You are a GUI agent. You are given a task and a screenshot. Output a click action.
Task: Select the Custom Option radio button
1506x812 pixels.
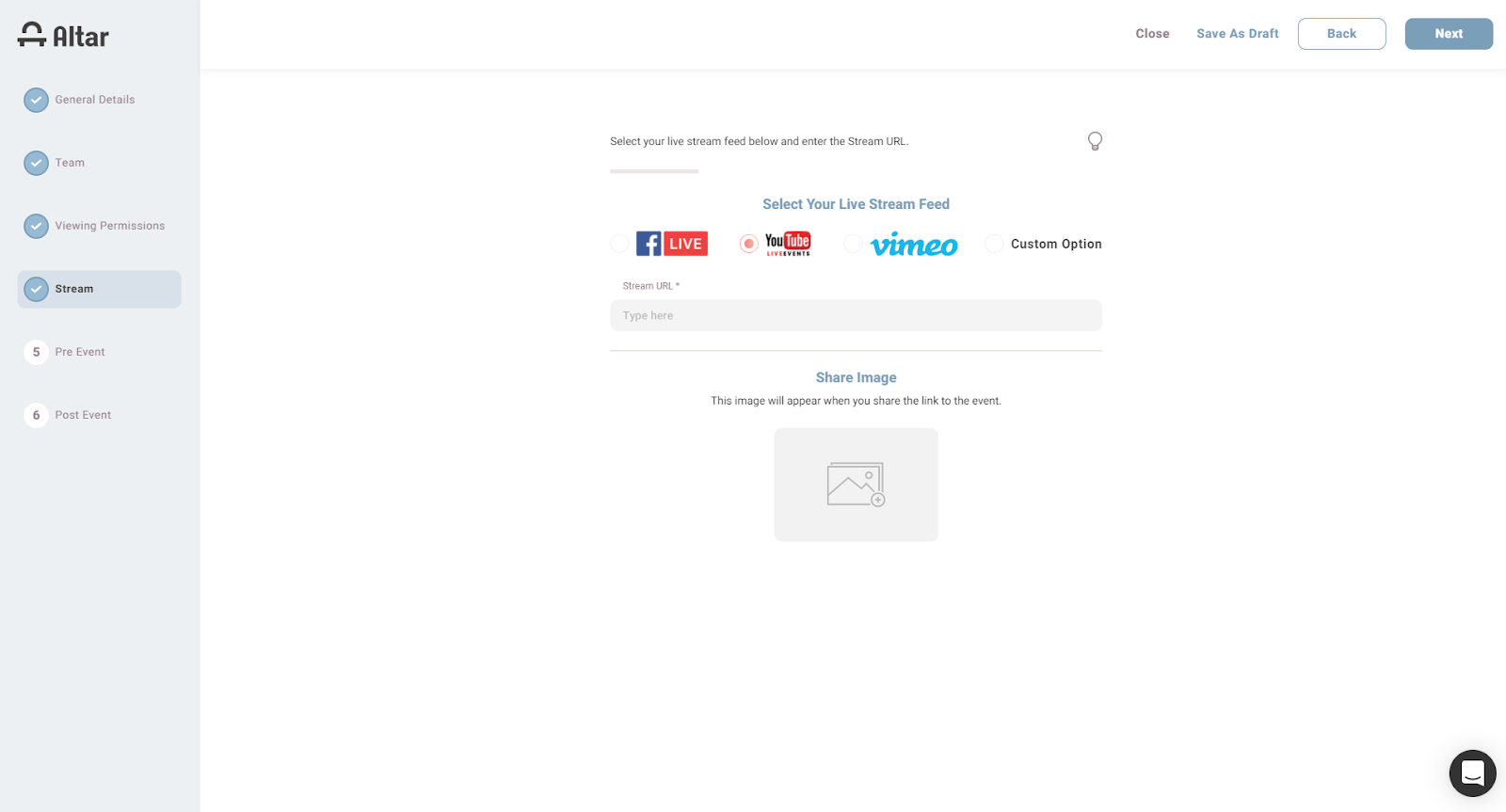tap(994, 244)
